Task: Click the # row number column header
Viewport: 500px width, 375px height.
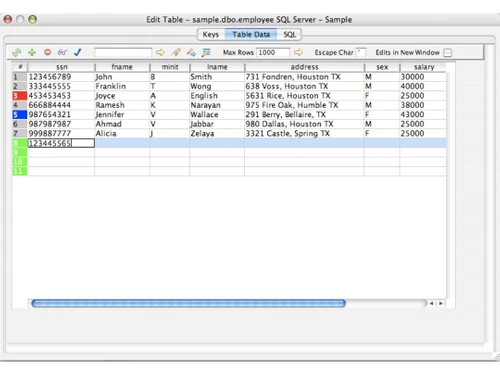Action: pyautogui.click(x=20, y=67)
